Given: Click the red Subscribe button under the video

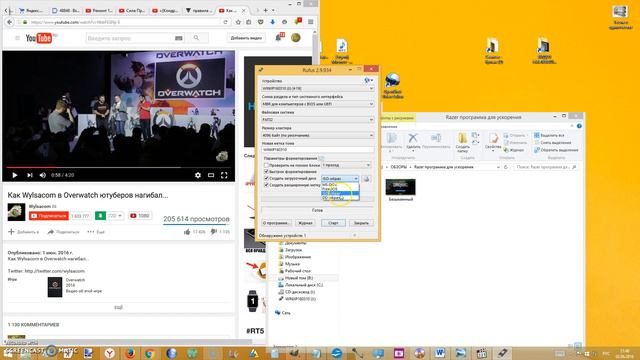Looking at the screenshot, I should pos(49,216).
